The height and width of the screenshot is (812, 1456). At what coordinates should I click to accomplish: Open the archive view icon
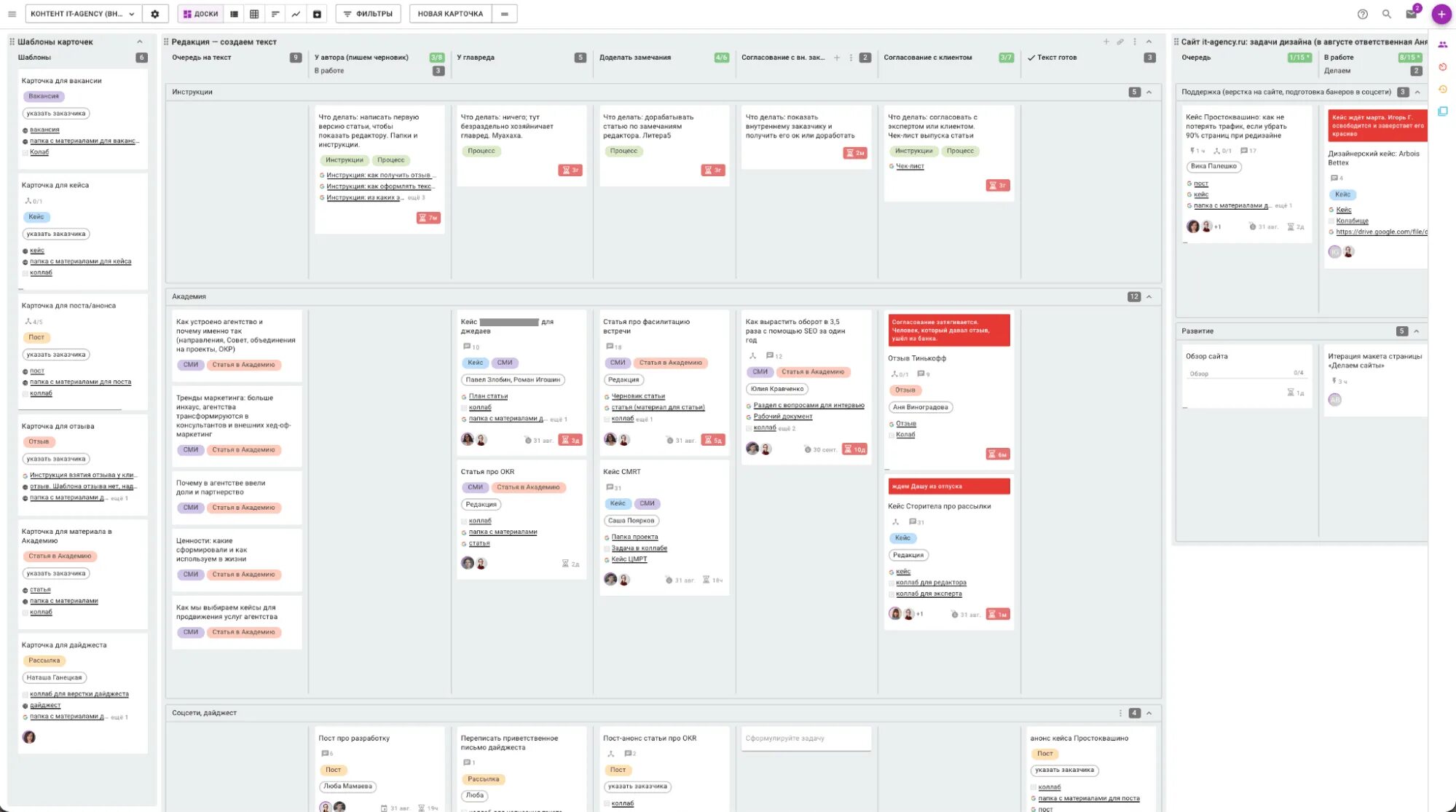317,14
